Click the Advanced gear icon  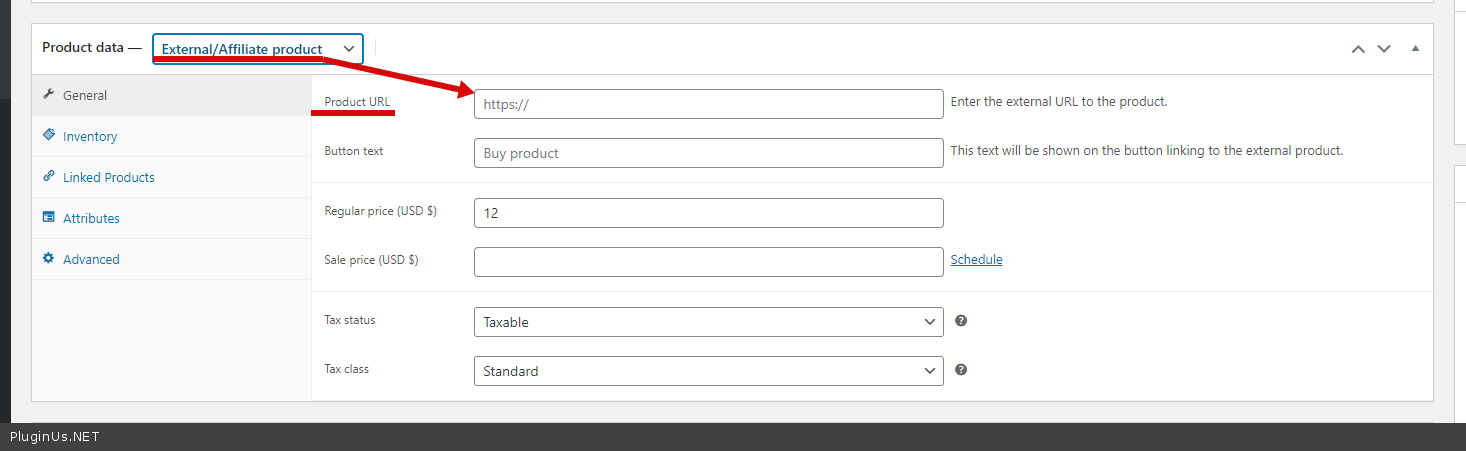coord(48,259)
